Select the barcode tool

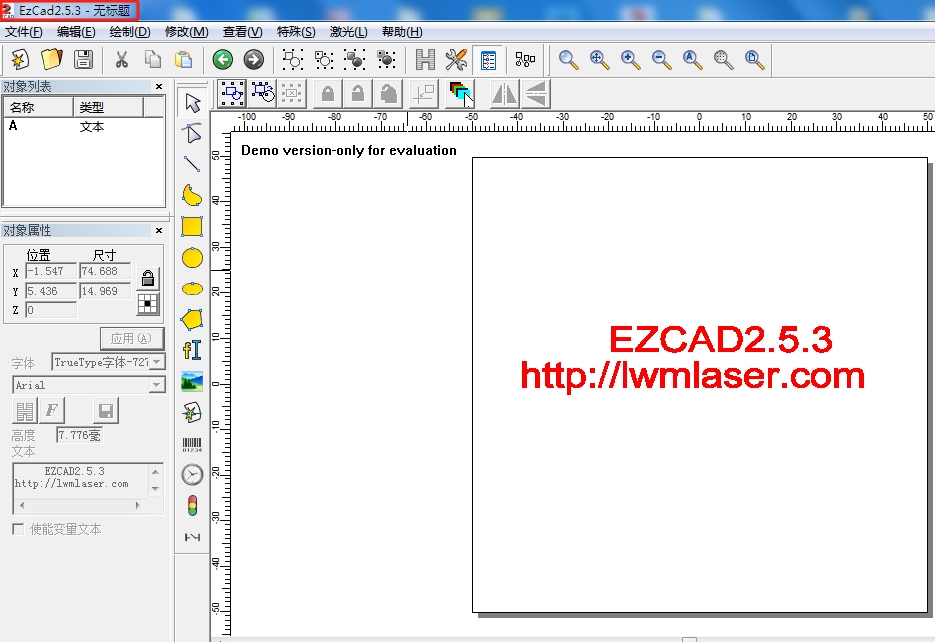click(x=192, y=445)
